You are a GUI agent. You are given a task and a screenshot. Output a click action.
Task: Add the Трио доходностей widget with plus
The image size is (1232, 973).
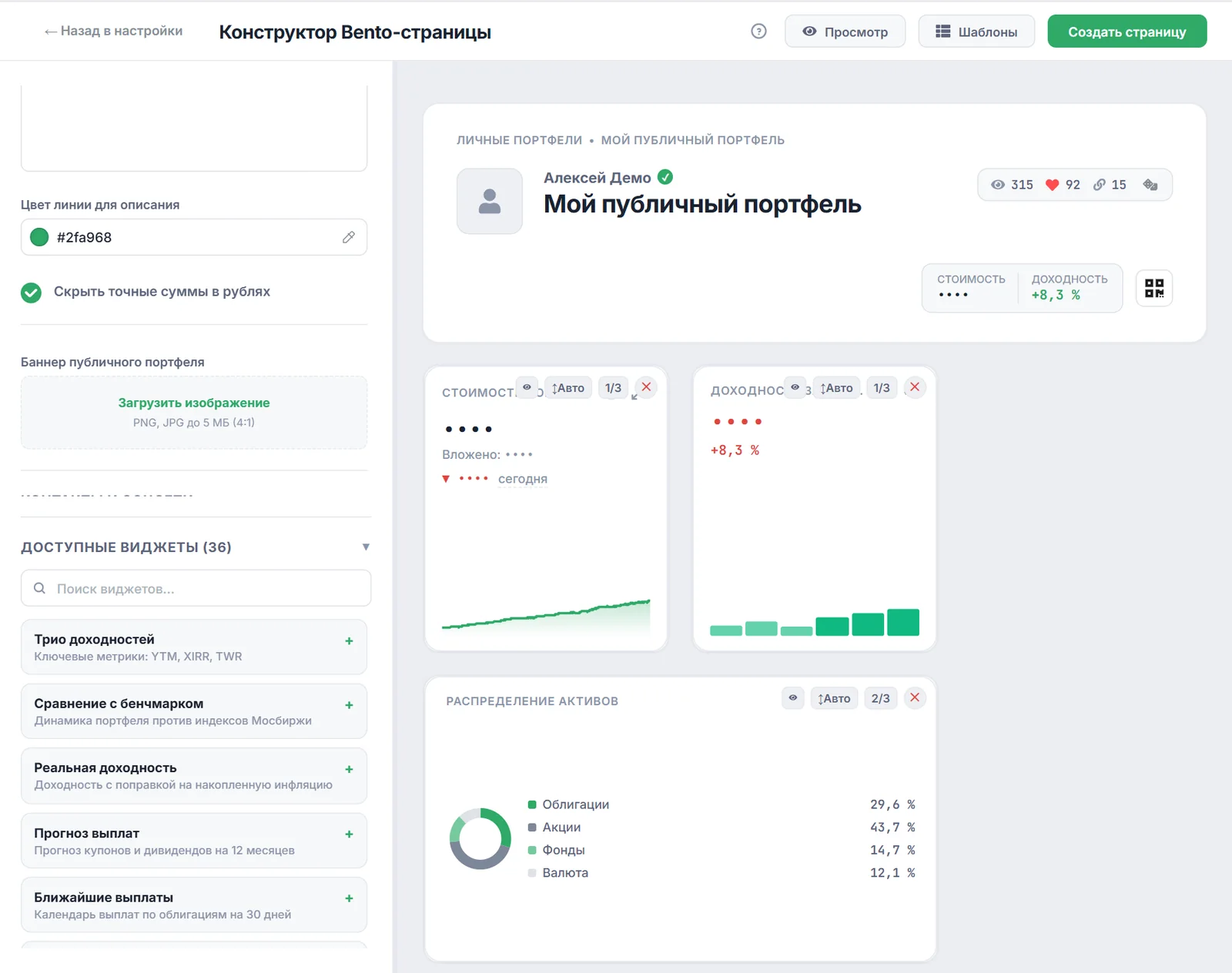tap(349, 640)
